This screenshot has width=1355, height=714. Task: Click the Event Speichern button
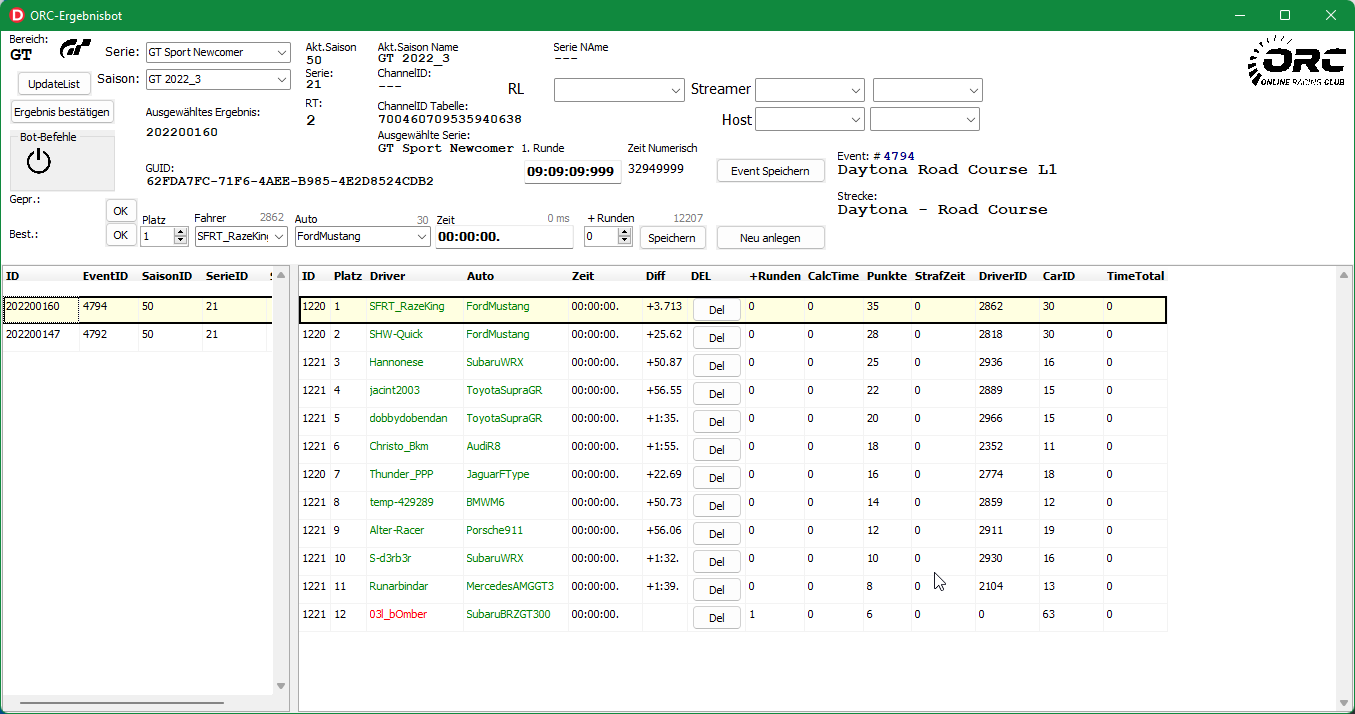[x=770, y=171]
